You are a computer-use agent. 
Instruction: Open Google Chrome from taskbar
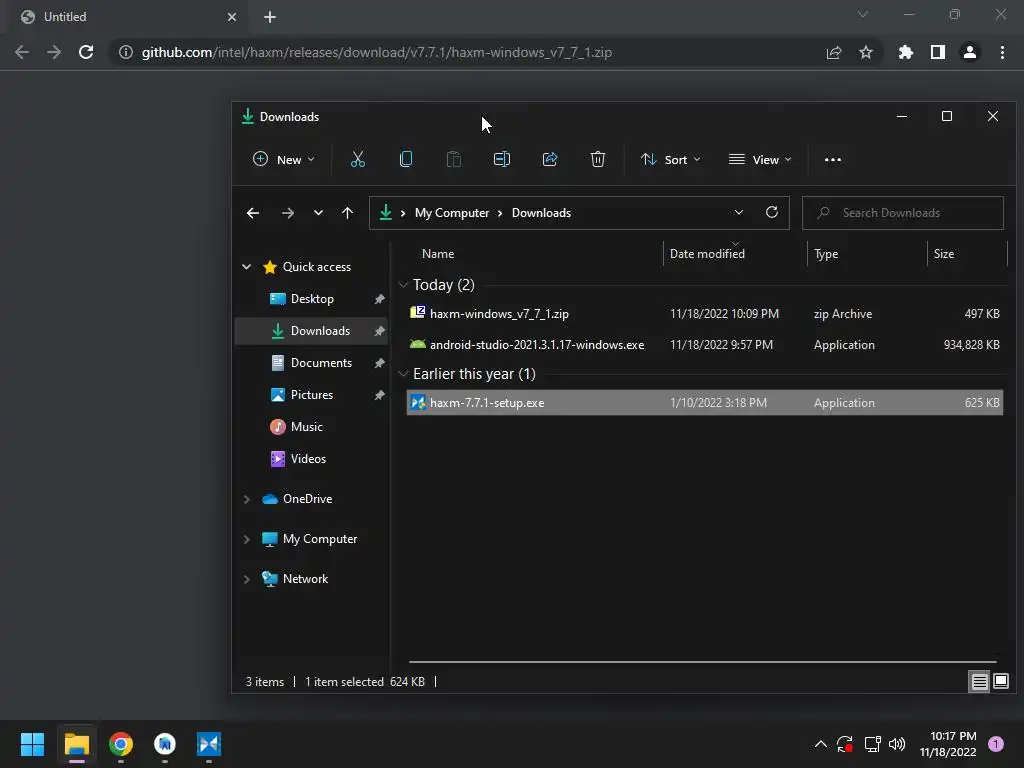tap(121, 744)
